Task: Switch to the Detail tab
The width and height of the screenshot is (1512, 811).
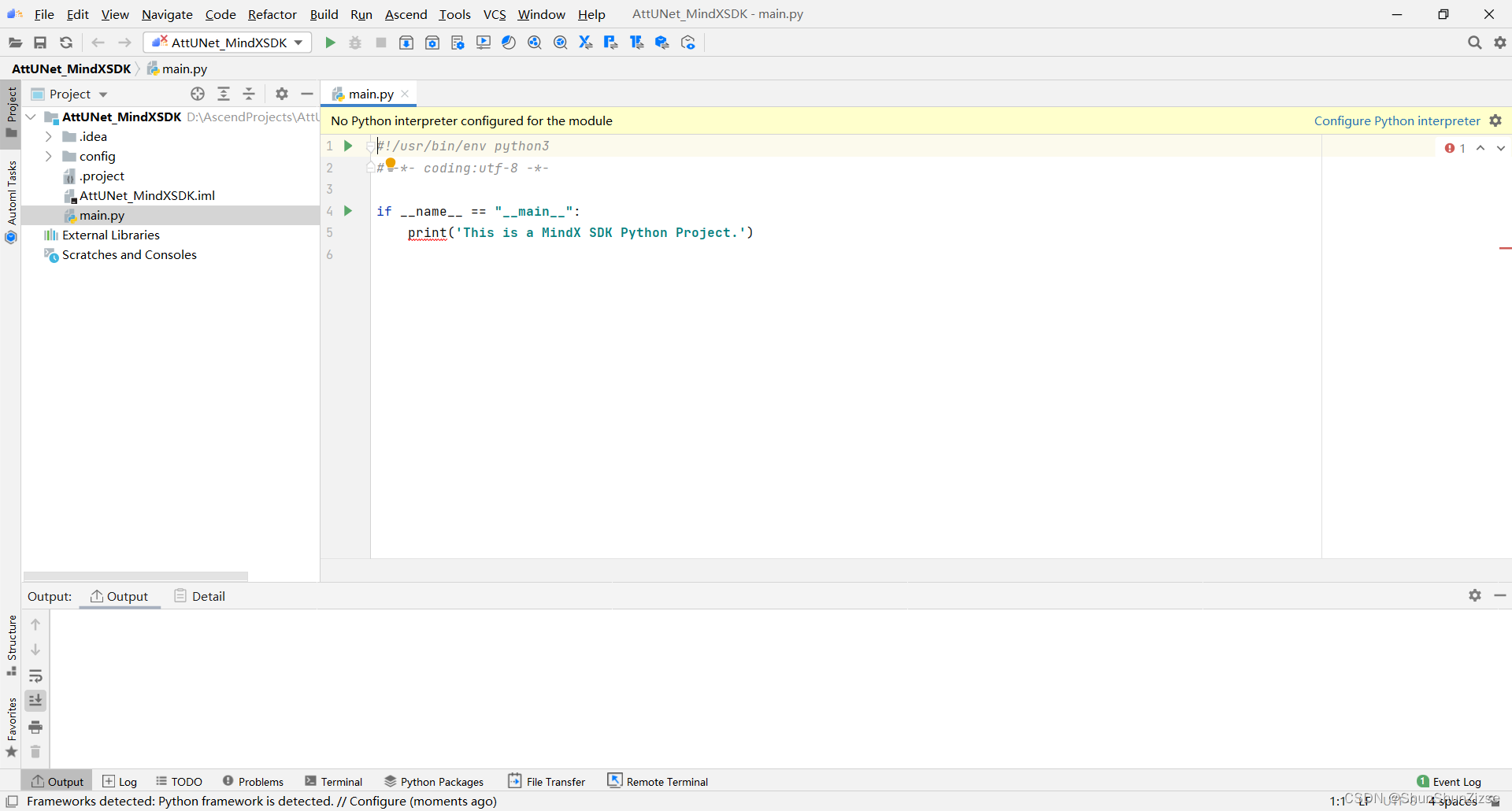Action: pyautogui.click(x=200, y=596)
